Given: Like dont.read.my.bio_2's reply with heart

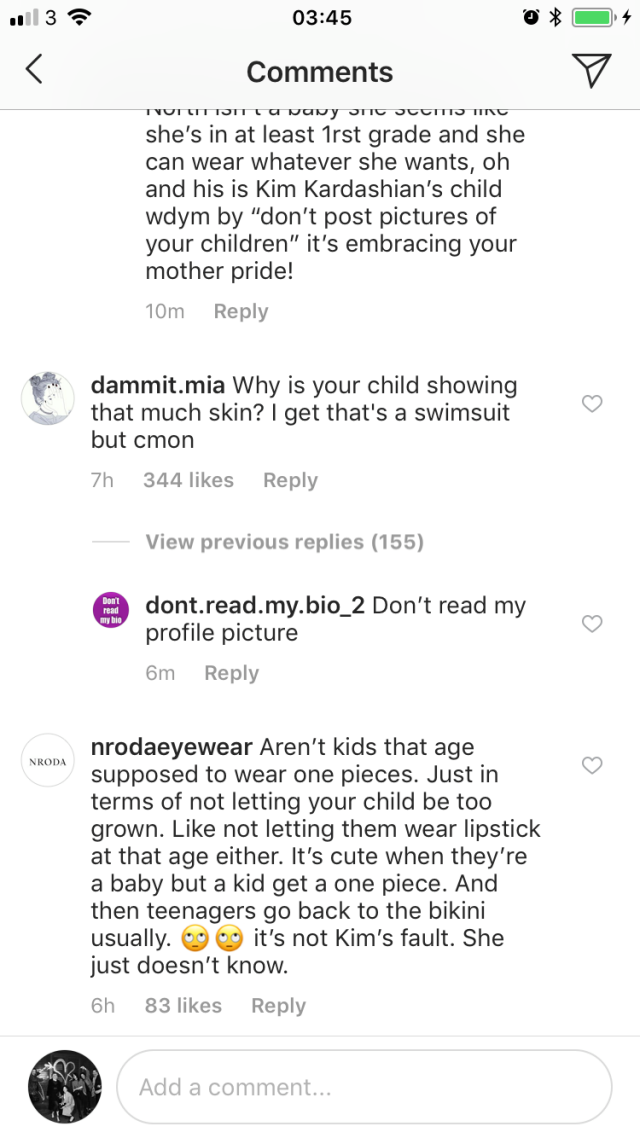Looking at the screenshot, I should pos(592,623).
